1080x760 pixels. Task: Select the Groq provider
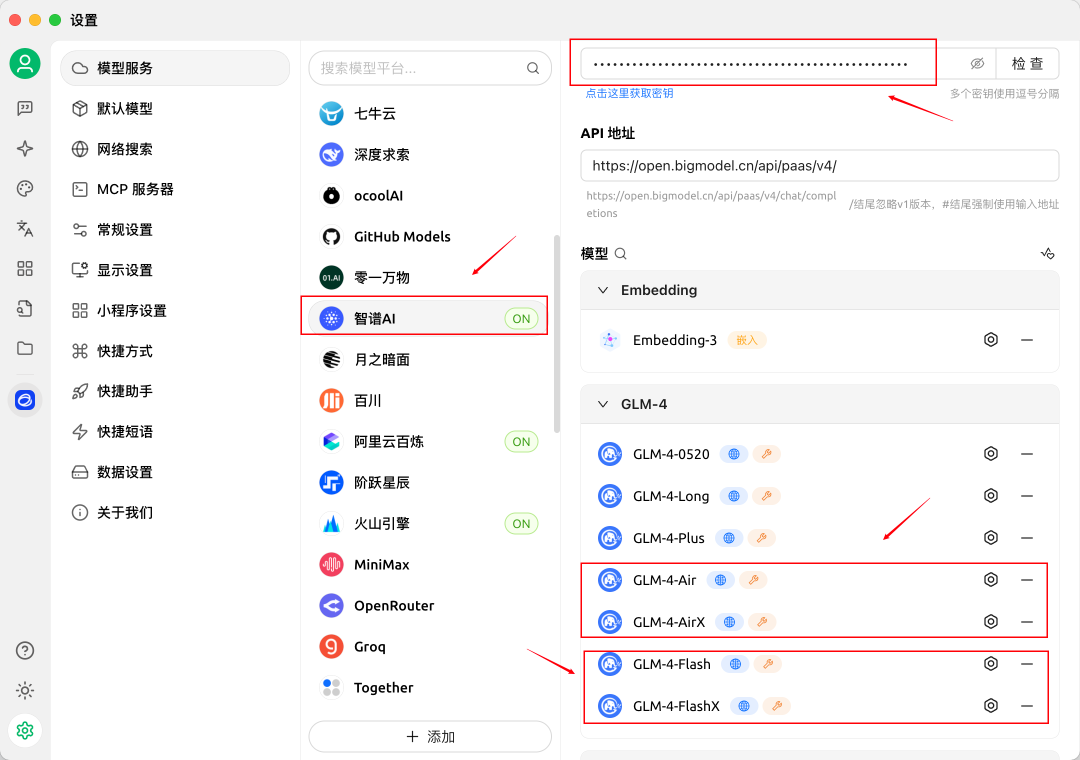click(x=430, y=646)
